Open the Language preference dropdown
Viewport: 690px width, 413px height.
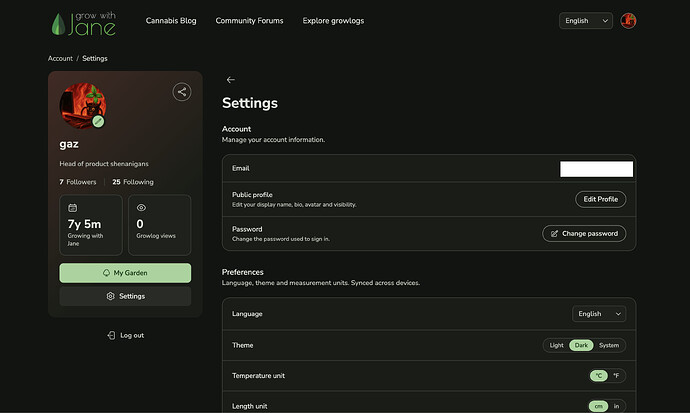tap(599, 314)
